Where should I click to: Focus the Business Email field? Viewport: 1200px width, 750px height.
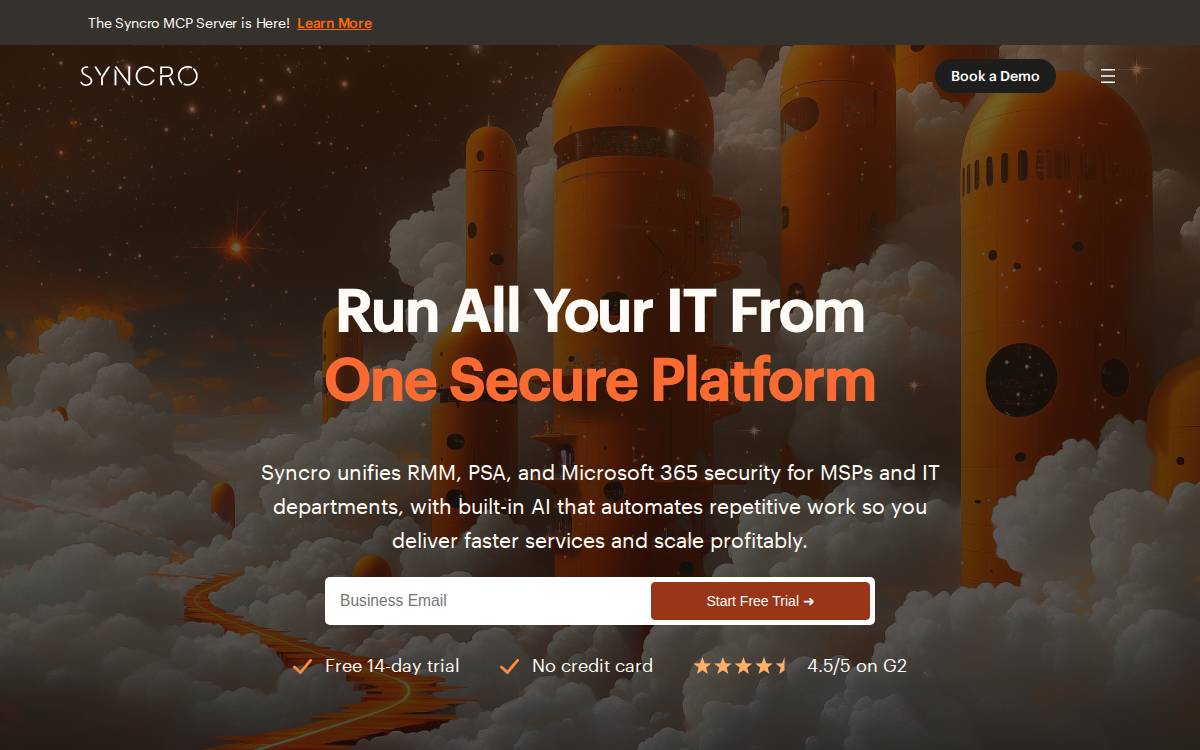pyautogui.click(x=488, y=601)
